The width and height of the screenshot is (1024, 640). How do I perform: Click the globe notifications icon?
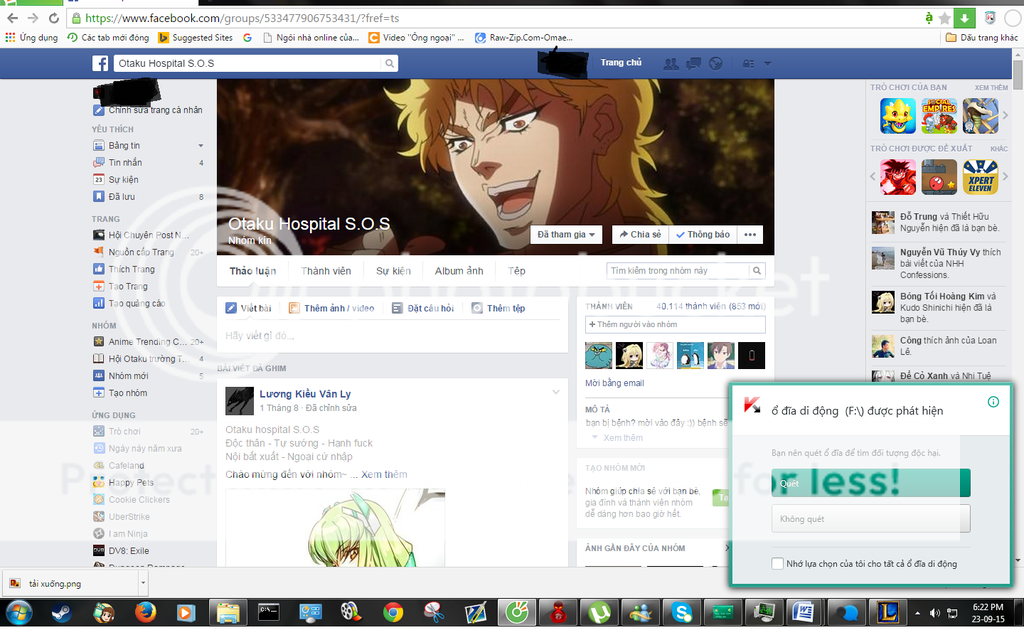(715, 63)
